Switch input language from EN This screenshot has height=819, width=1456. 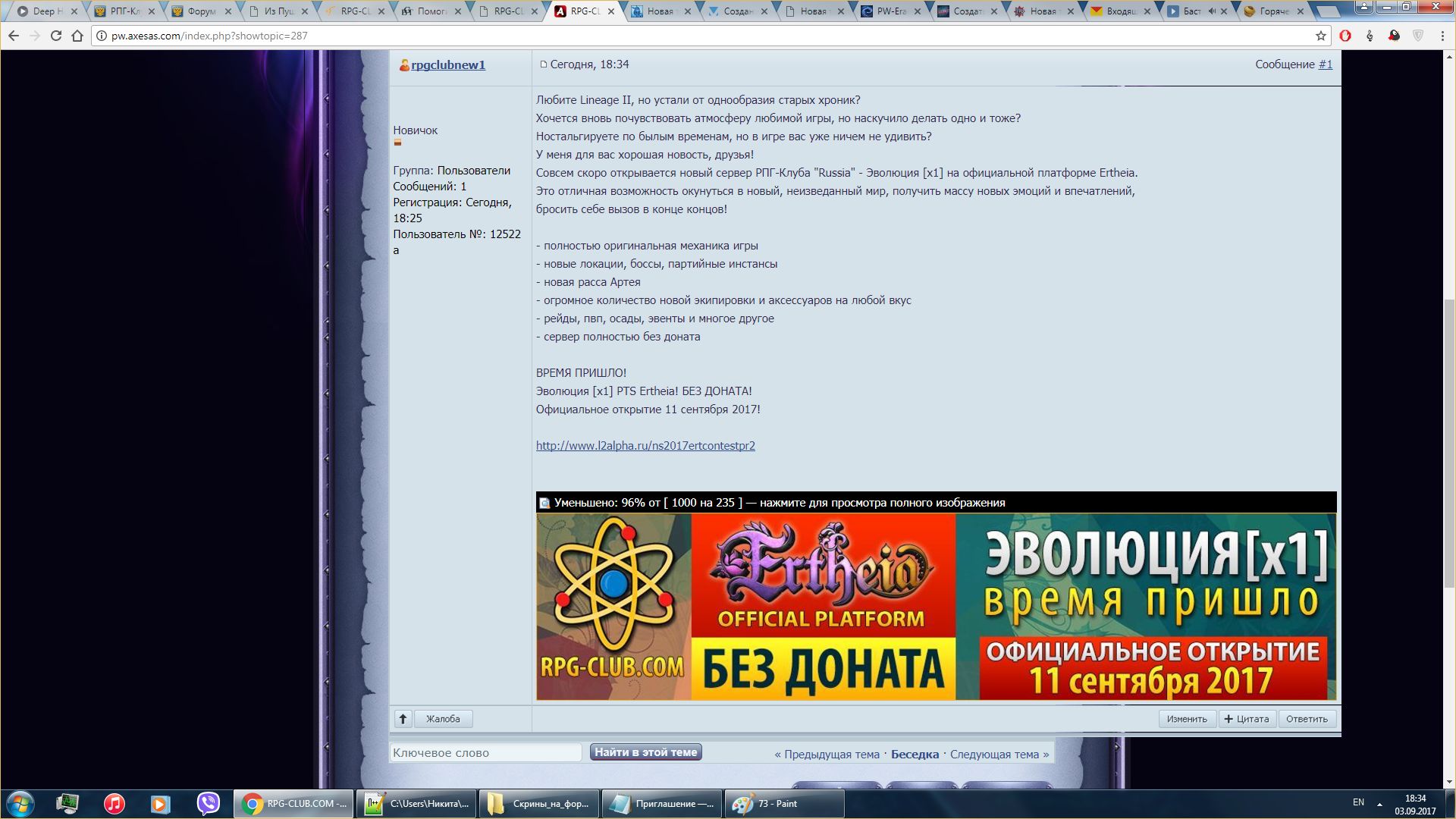pyautogui.click(x=1358, y=802)
